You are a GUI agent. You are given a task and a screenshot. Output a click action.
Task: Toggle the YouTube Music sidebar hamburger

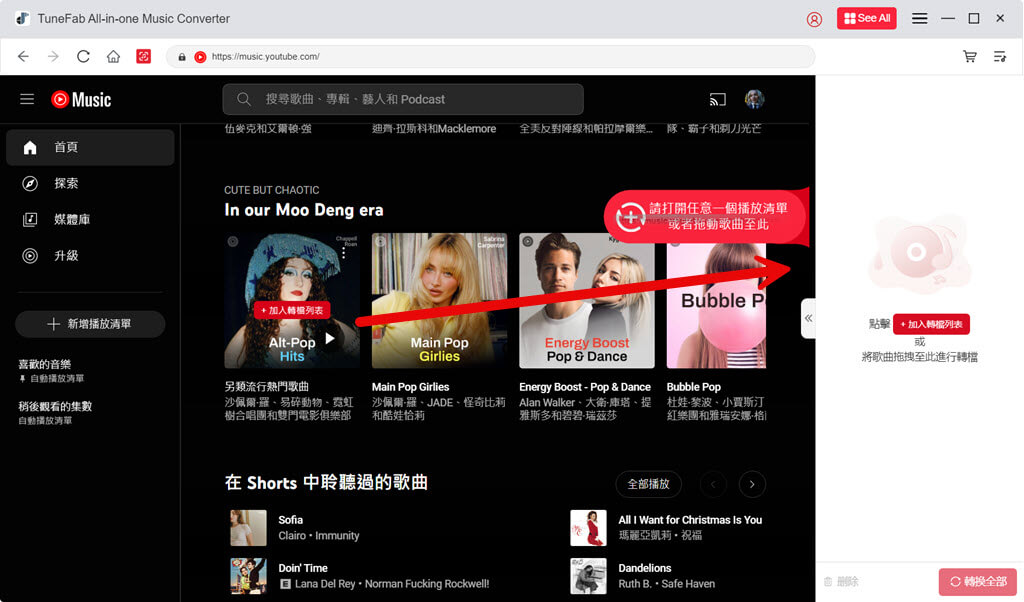tap(27, 99)
